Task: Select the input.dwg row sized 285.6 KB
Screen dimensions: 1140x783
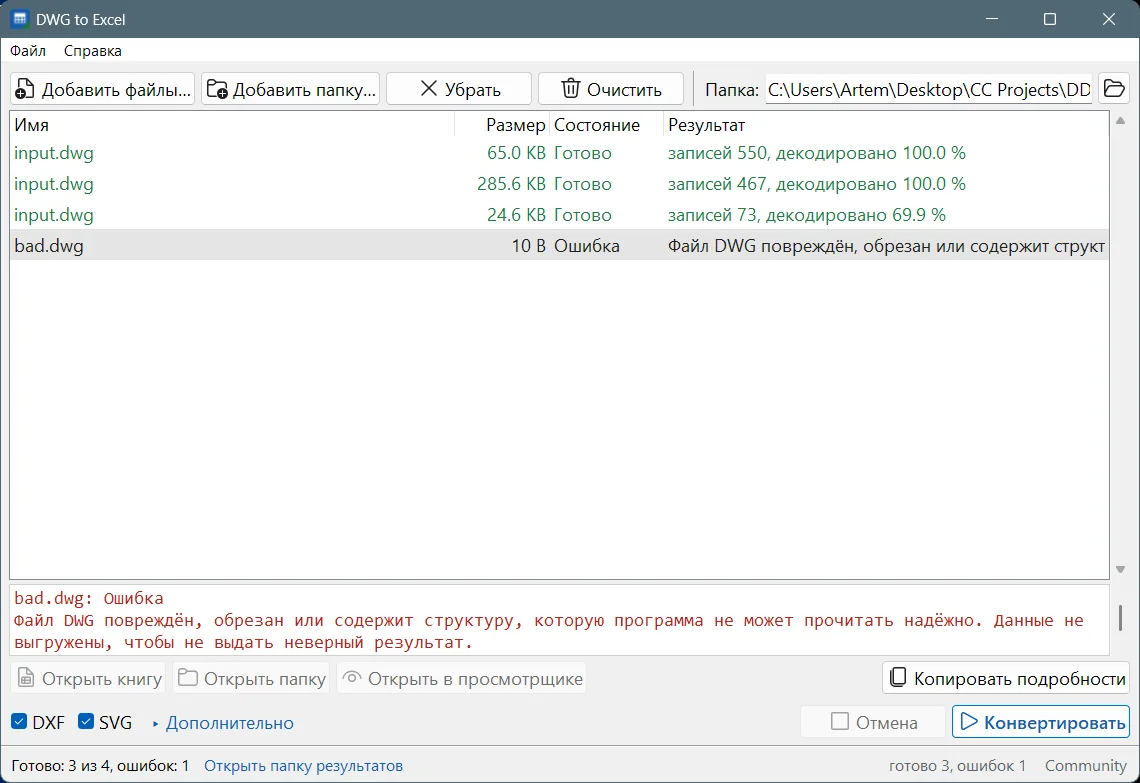Action: tap(559, 184)
